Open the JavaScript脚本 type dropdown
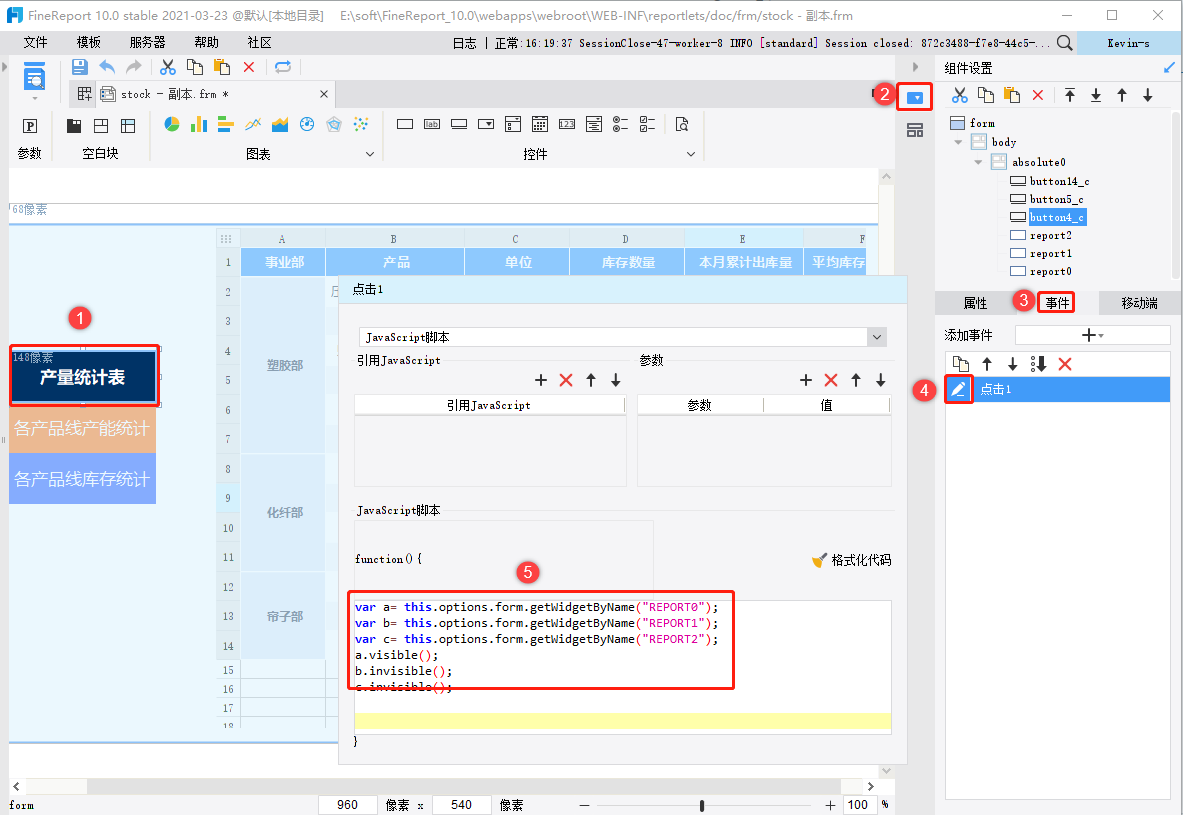 (877, 337)
